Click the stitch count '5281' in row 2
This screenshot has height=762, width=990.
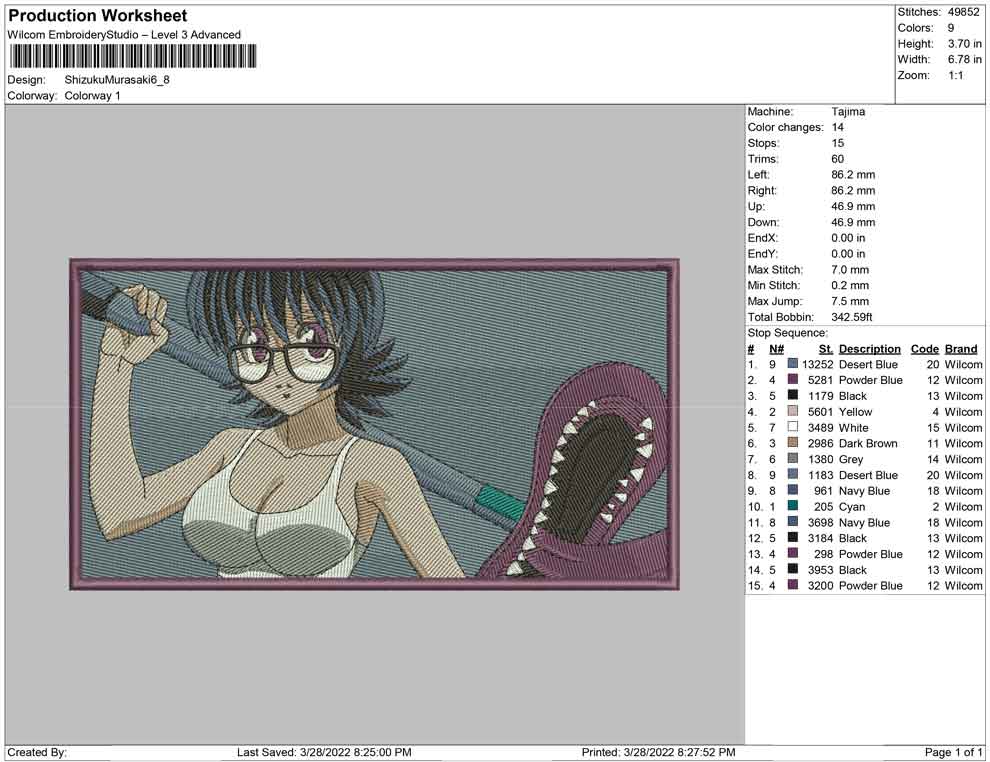(x=821, y=380)
